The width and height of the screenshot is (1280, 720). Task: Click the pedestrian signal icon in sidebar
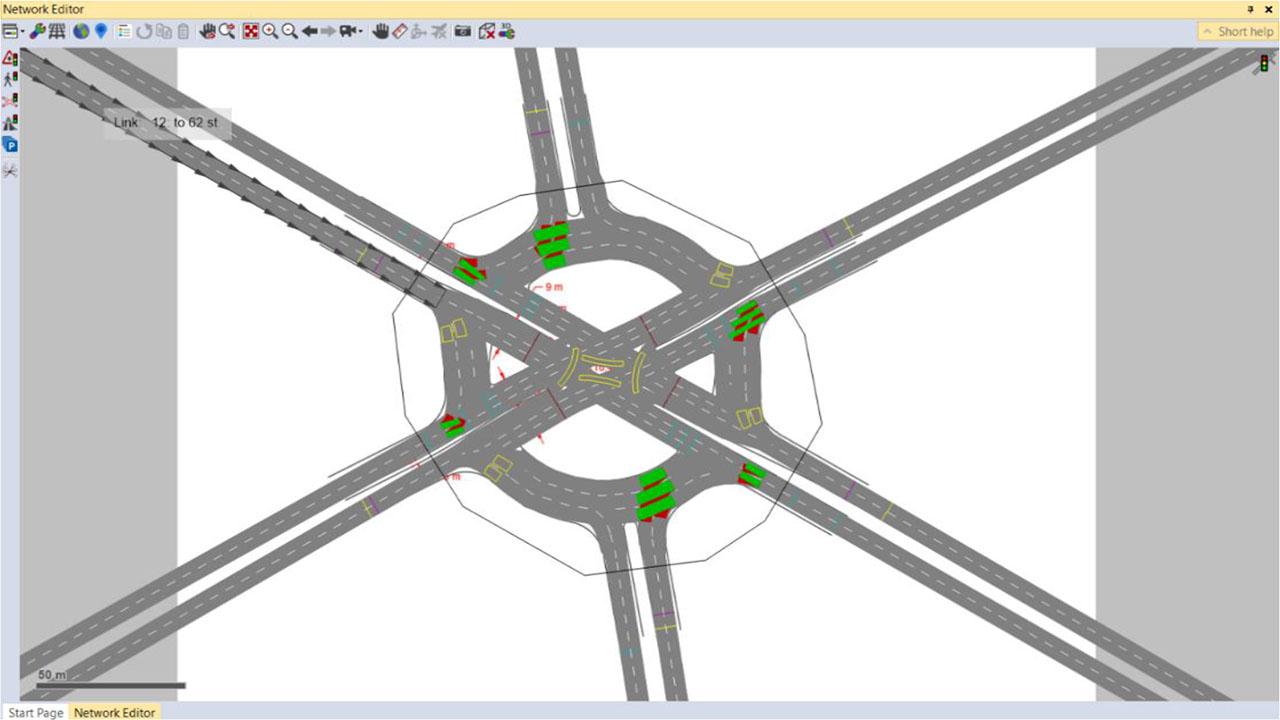coord(10,79)
